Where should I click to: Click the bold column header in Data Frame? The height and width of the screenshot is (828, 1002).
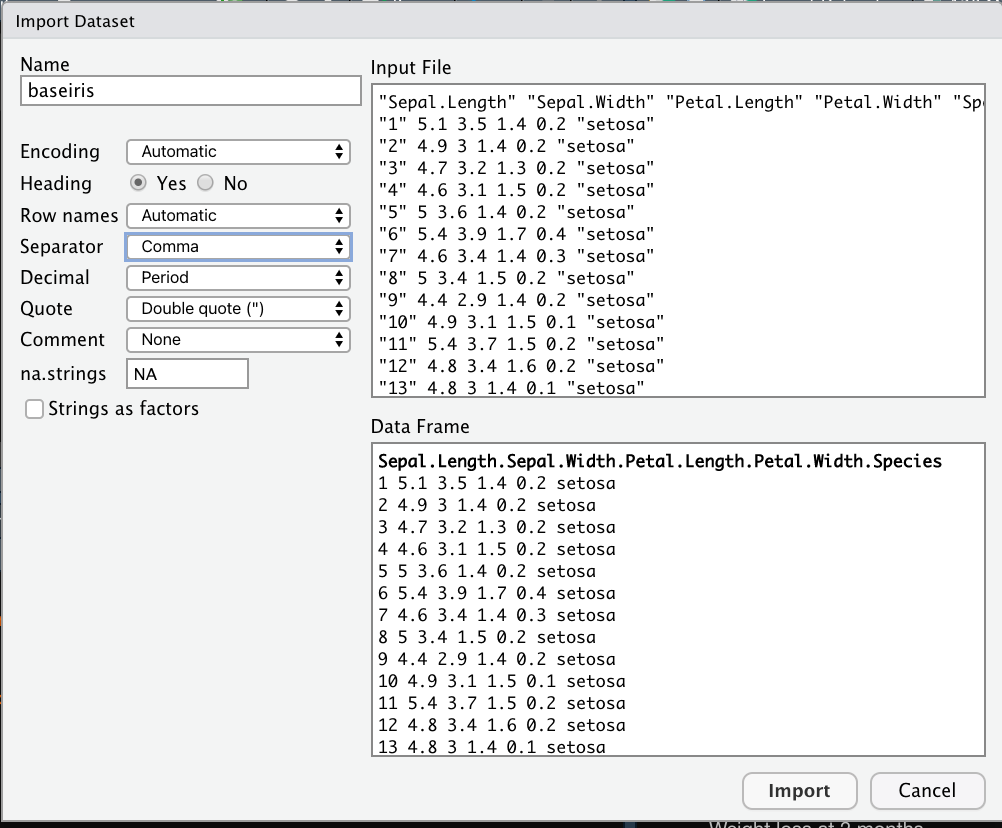[660, 461]
